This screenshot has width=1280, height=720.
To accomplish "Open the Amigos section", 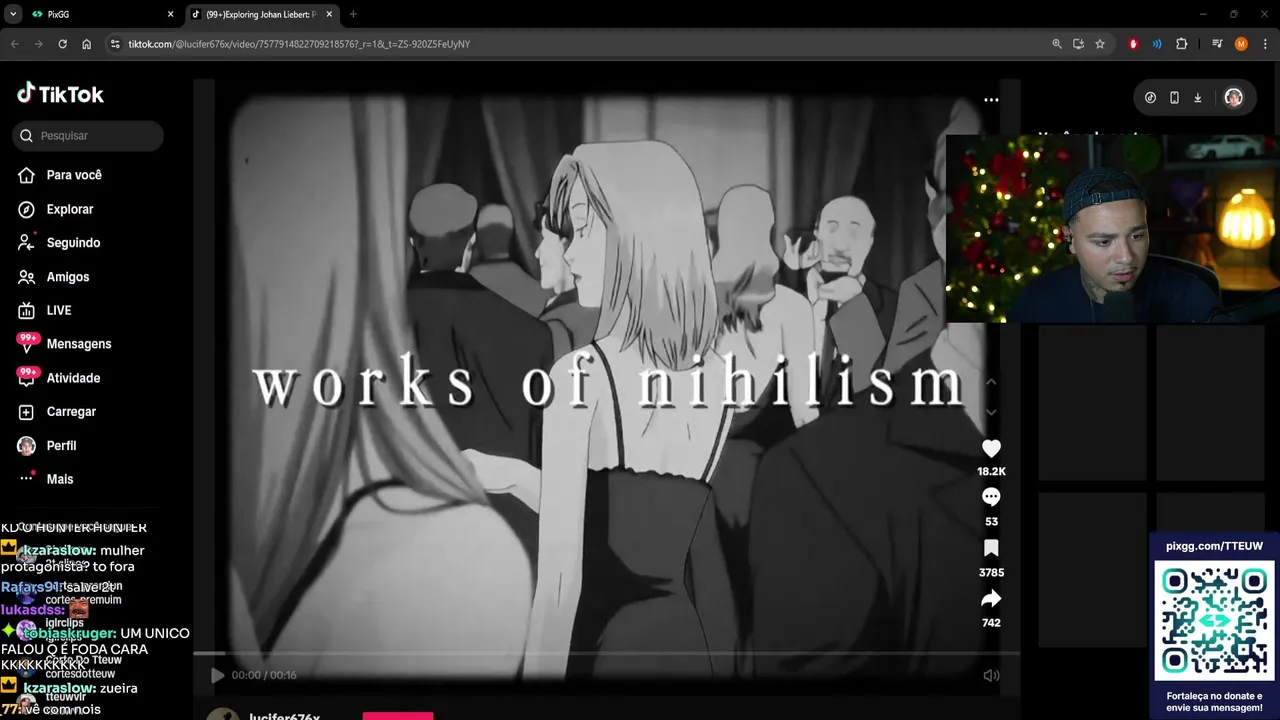I will [54, 277].
